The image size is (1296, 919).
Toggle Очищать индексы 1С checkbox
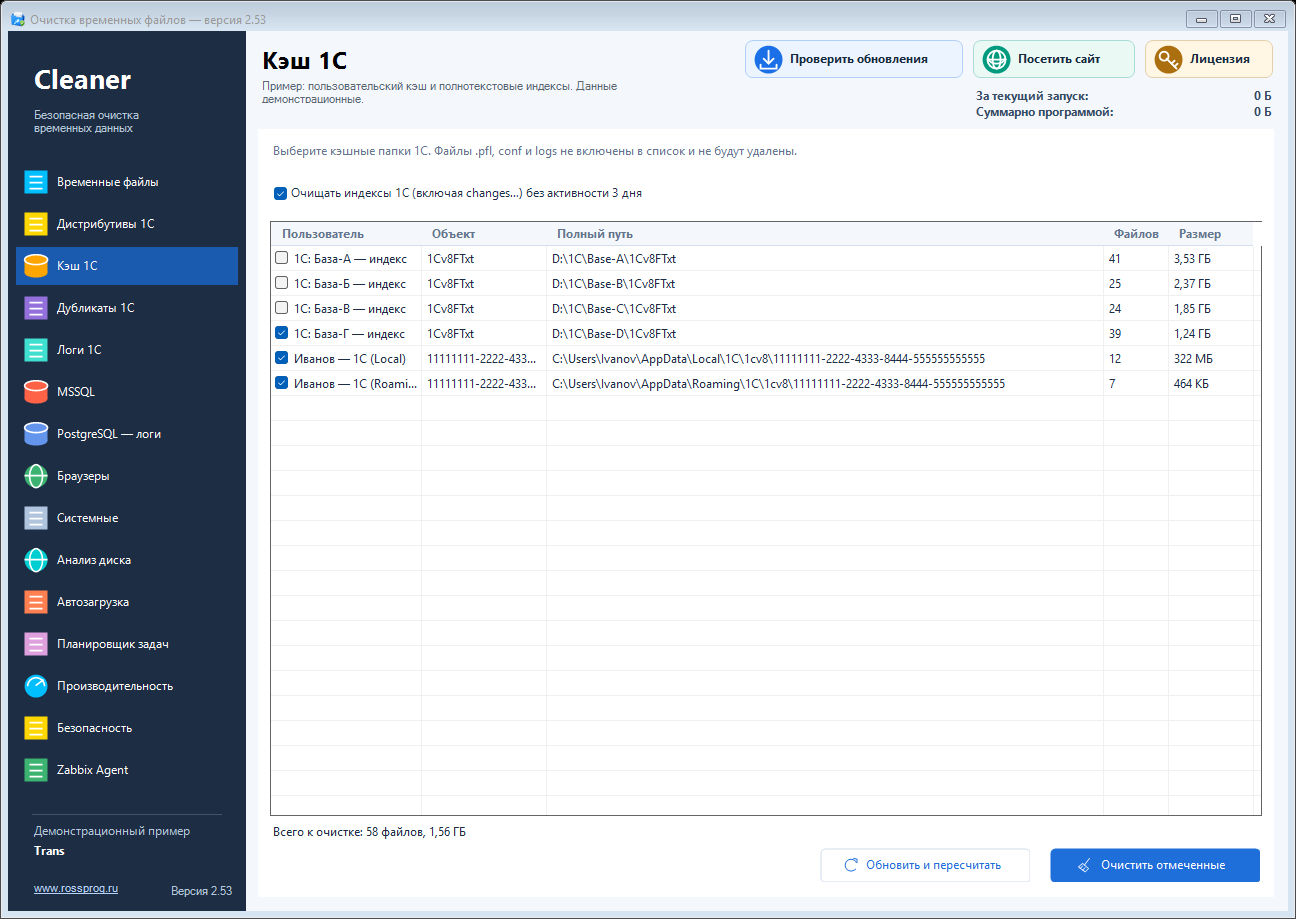point(280,193)
